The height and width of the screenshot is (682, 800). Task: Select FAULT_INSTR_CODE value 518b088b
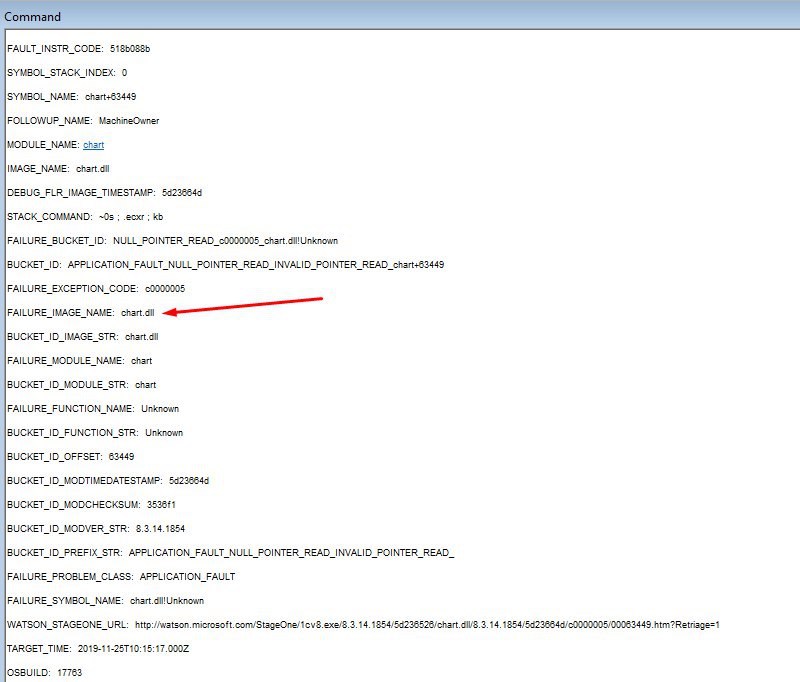[130, 49]
